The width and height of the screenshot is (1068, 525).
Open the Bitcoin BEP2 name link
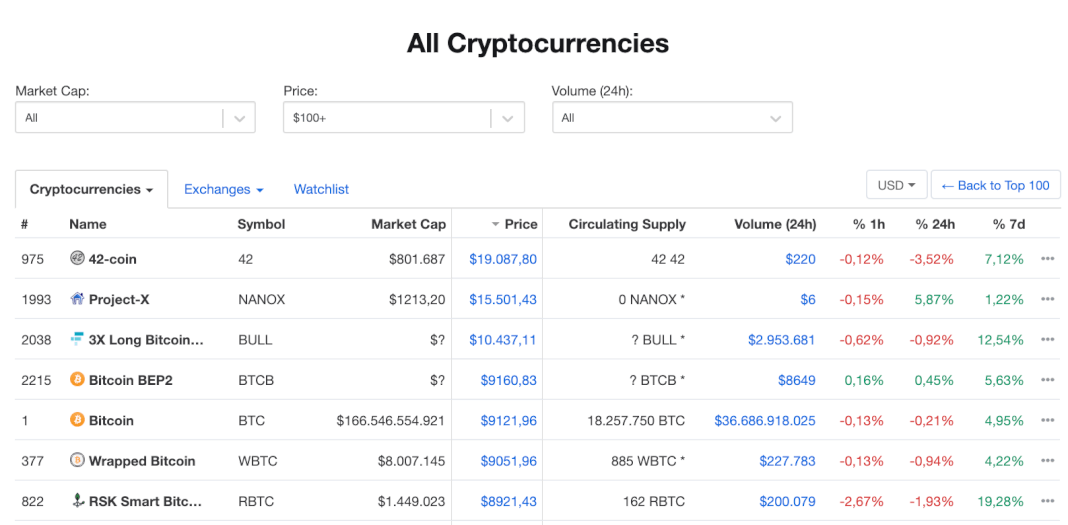click(131, 380)
